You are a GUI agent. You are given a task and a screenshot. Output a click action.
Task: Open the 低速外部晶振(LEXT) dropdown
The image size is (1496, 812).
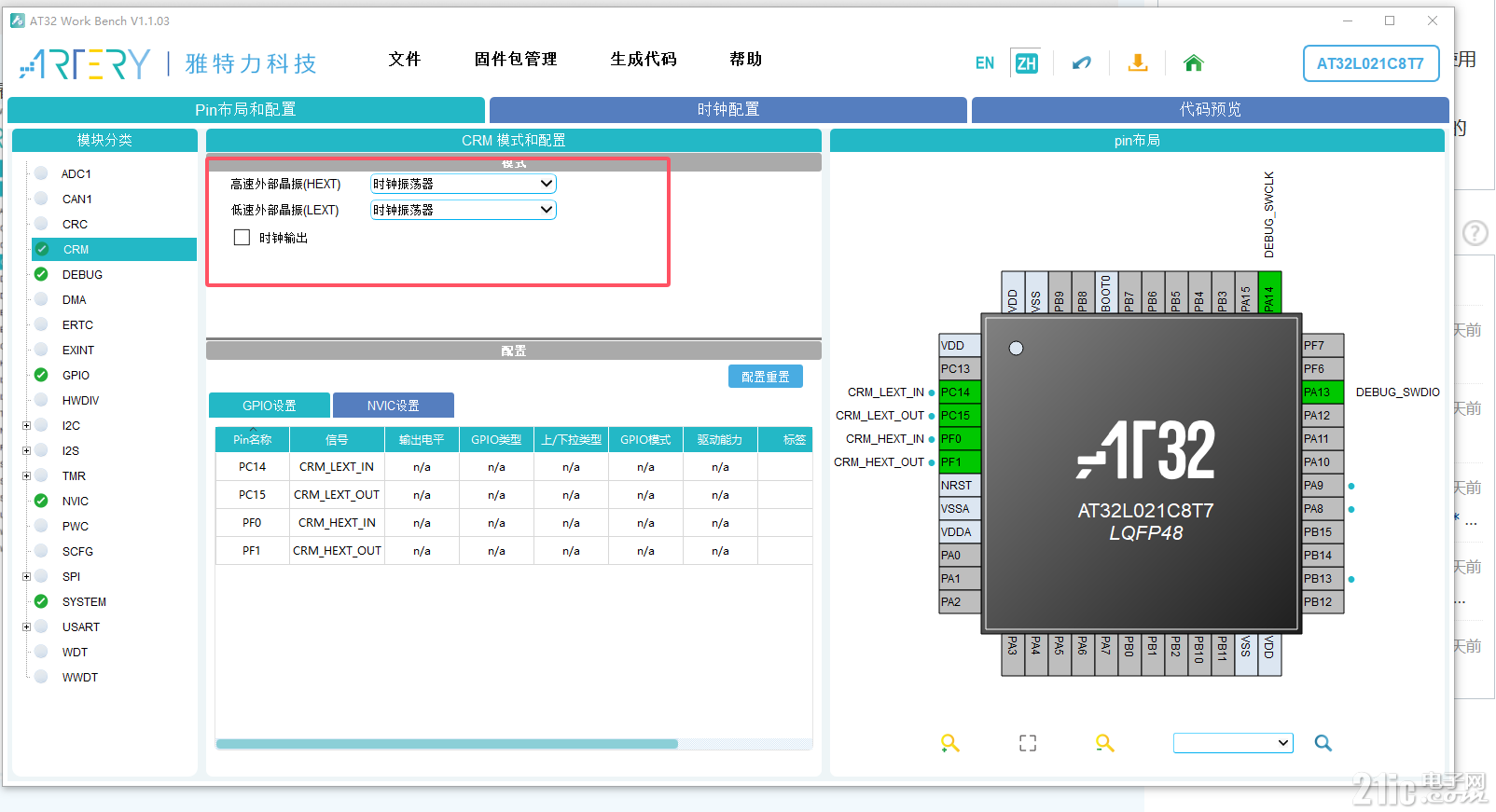pyautogui.click(x=464, y=210)
